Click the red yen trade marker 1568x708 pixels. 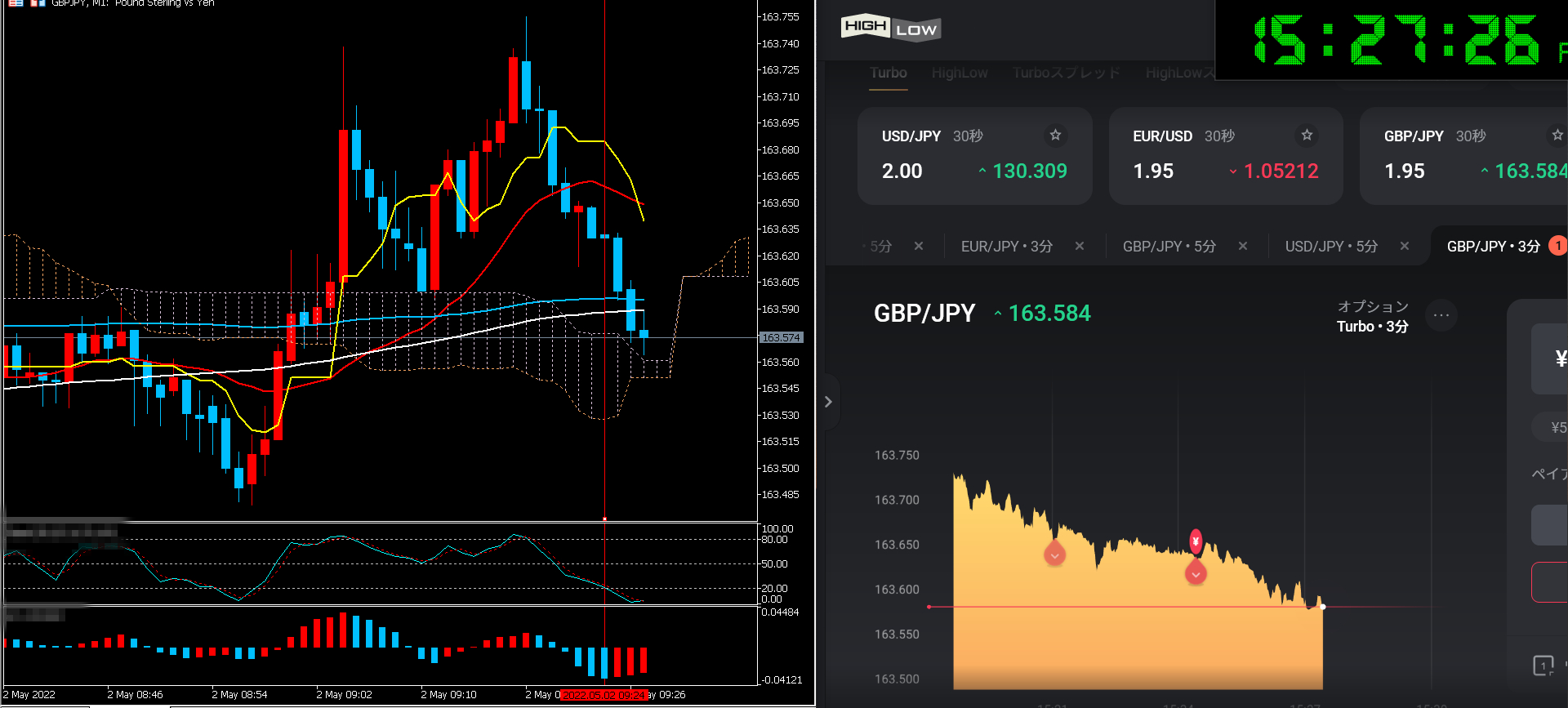click(1196, 541)
